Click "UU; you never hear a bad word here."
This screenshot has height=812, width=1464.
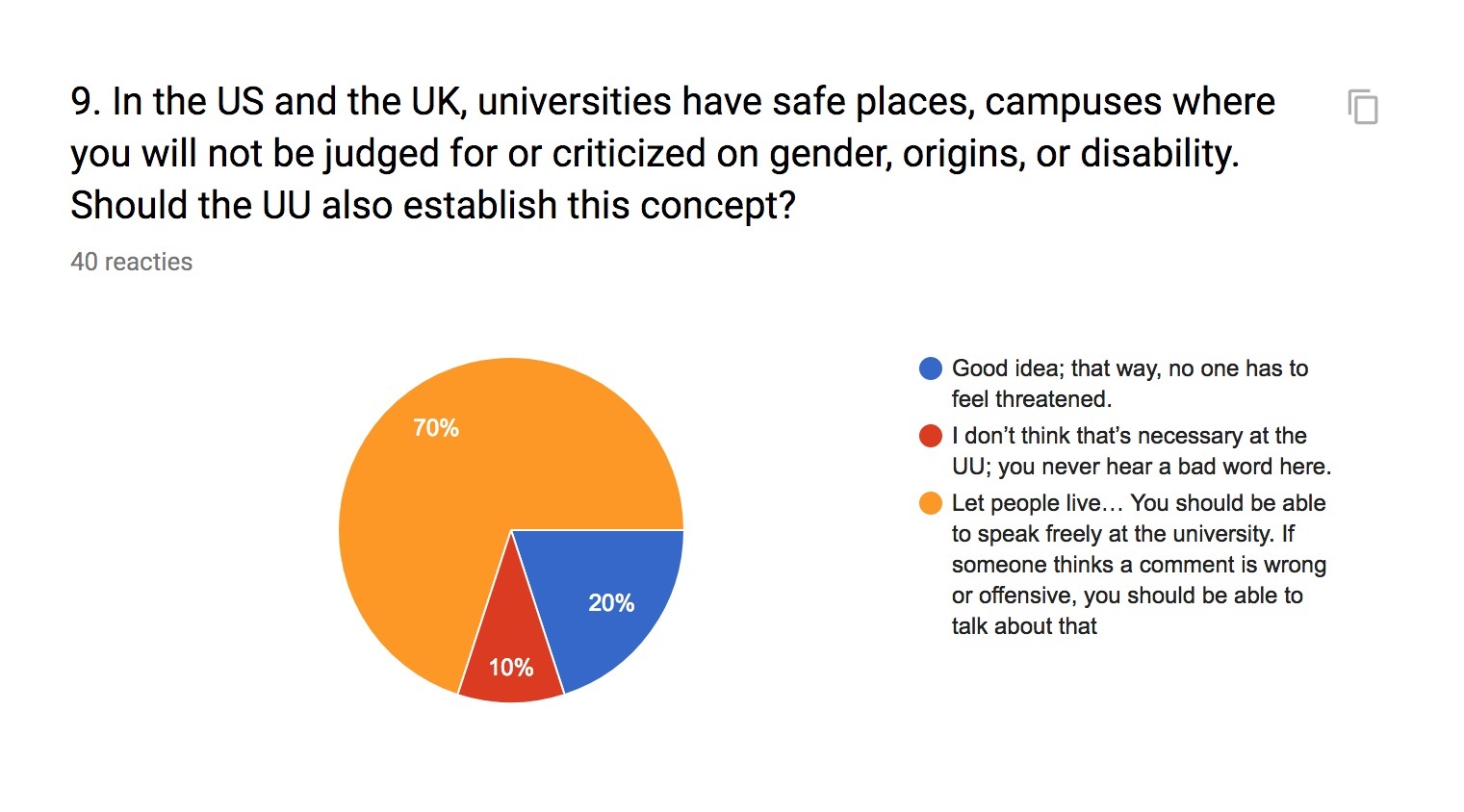click(x=1141, y=467)
